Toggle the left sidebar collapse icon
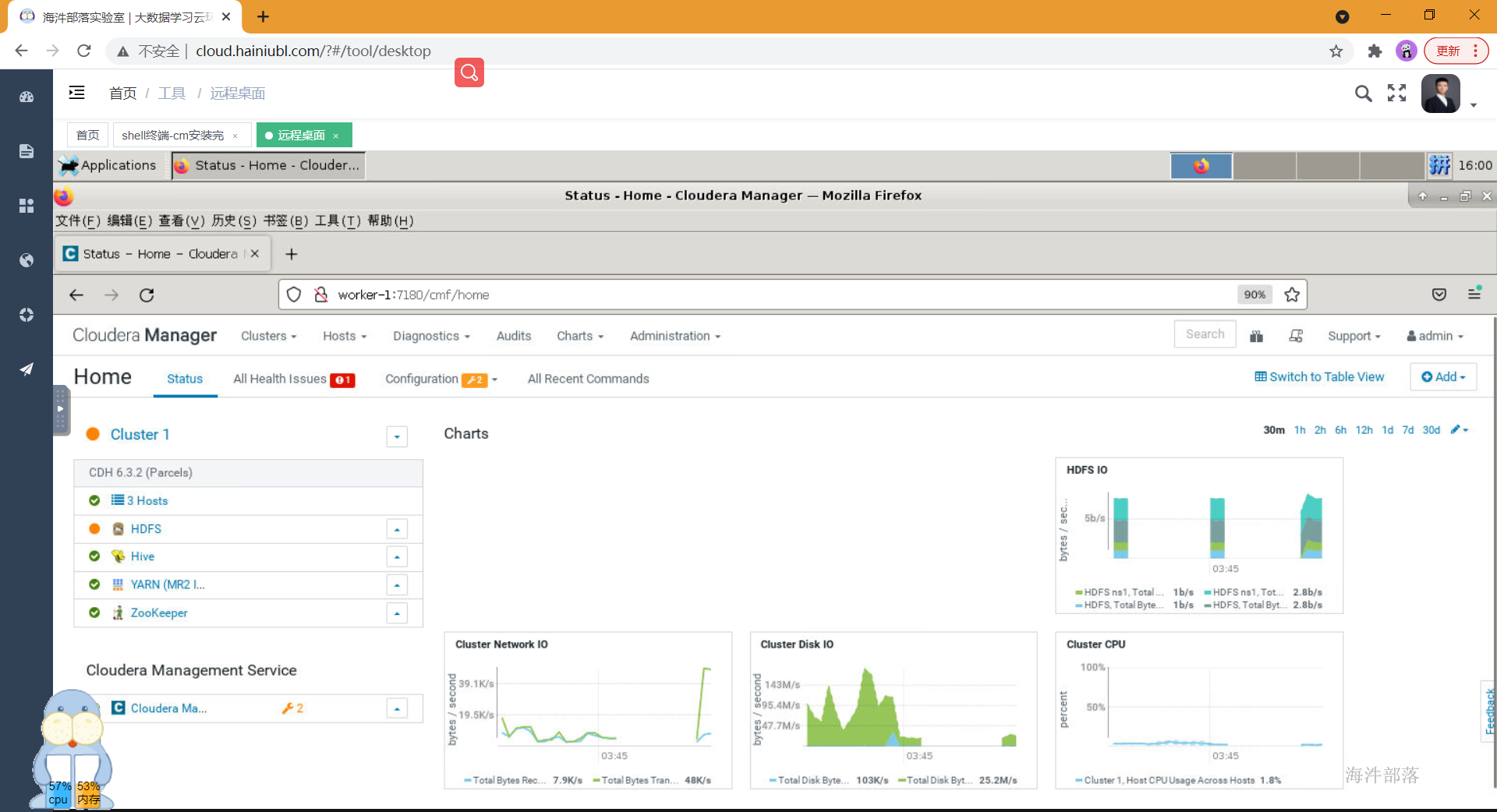This screenshot has height=812, width=1497. pyautogui.click(x=76, y=93)
